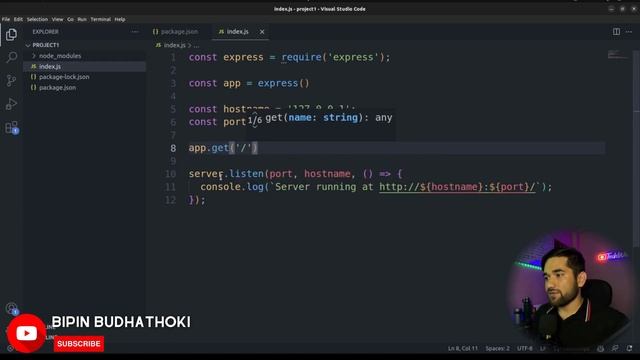Image resolution: width=640 pixels, height=360 pixels.
Task: Open the Accounts icon in activity bar
Action: 11,308
